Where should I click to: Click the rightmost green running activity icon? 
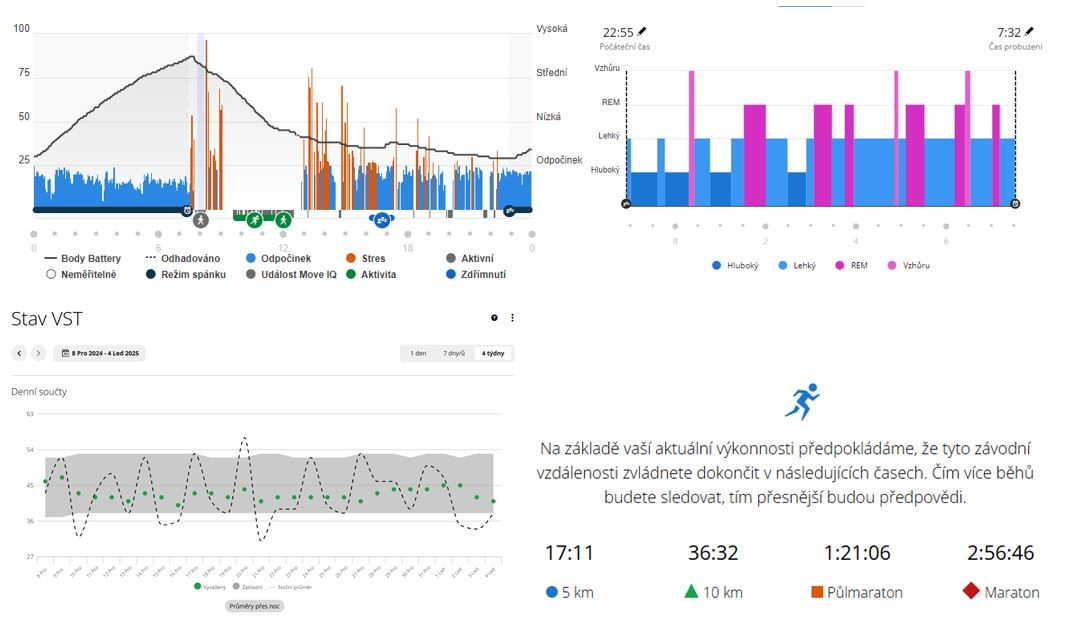click(284, 219)
